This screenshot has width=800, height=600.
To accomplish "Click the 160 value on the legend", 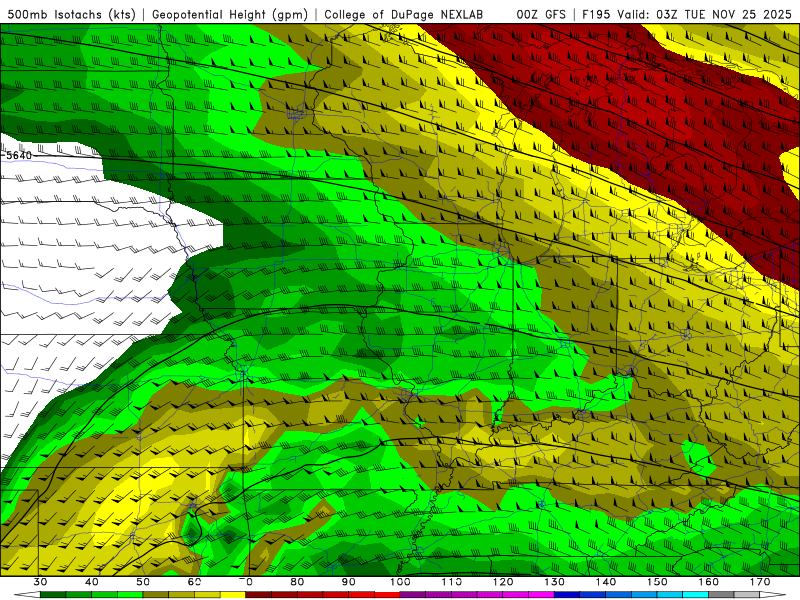I will tap(708, 582).
